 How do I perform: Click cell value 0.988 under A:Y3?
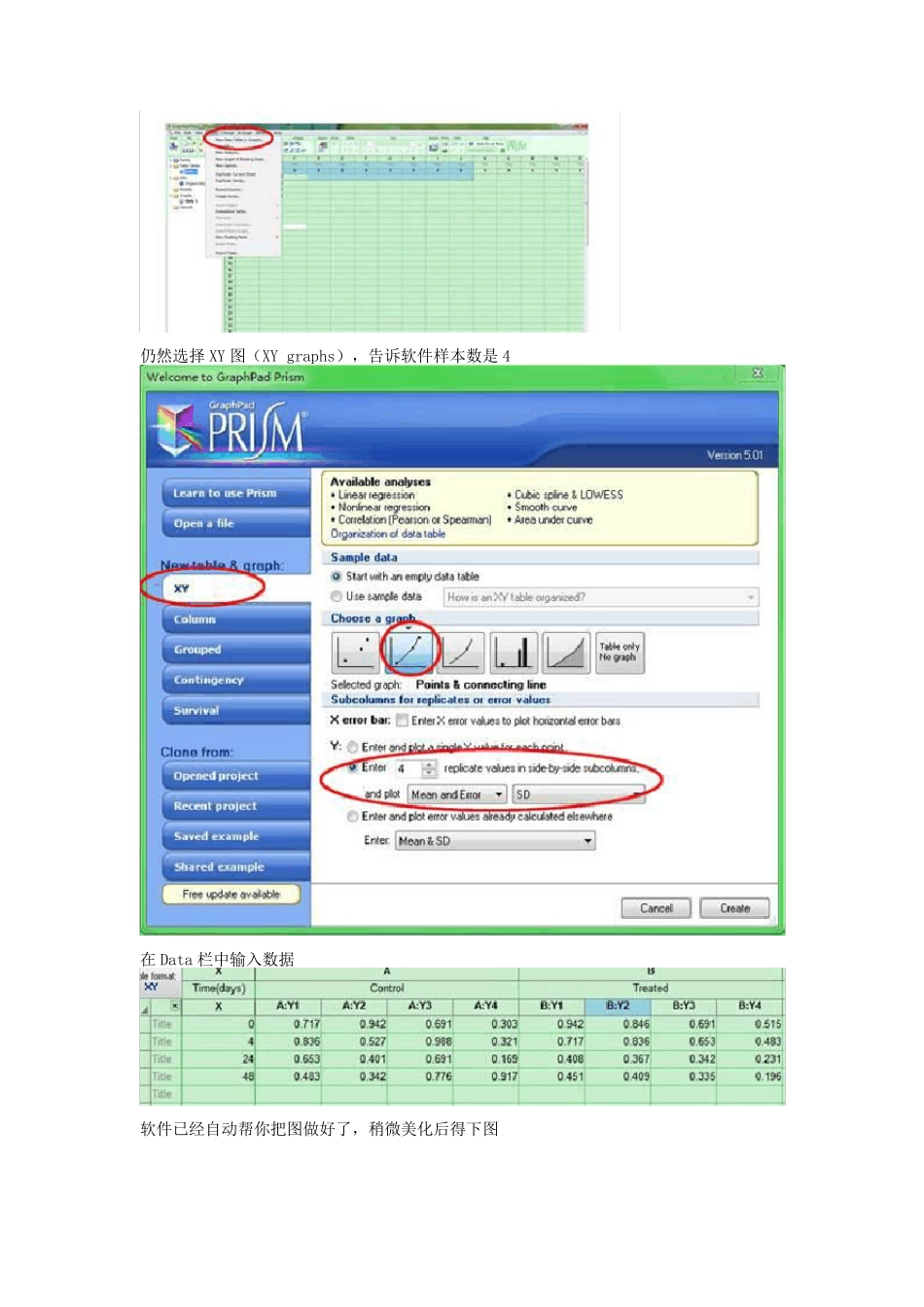pyautogui.click(x=420, y=1042)
